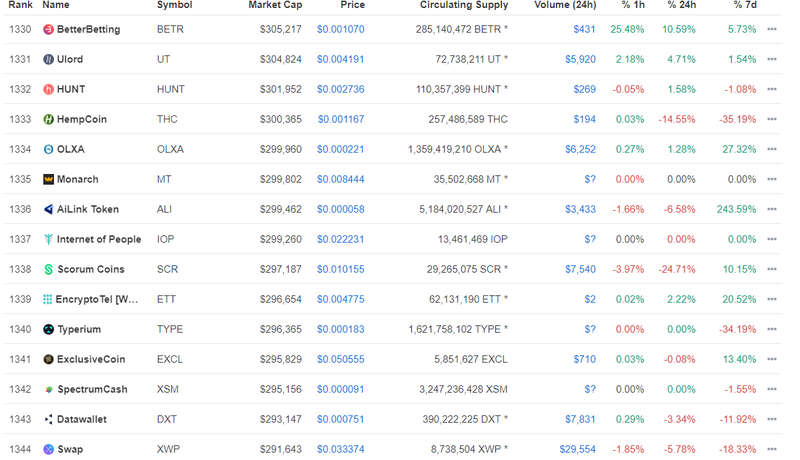The width and height of the screenshot is (800, 460).
Task: Open the more options menu for HUNT
Action: 772,90
